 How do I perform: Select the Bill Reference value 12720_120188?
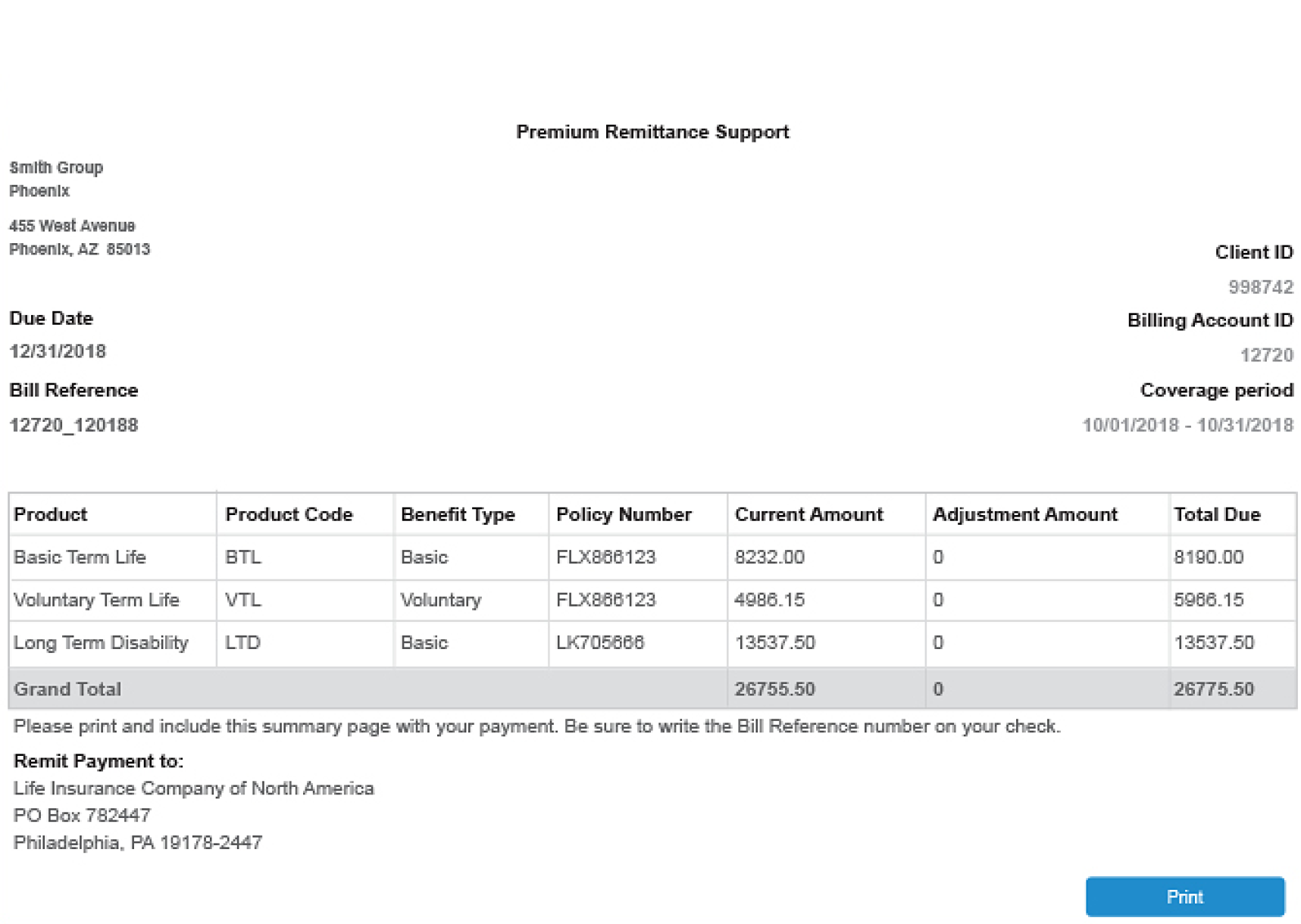(x=73, y=425)
